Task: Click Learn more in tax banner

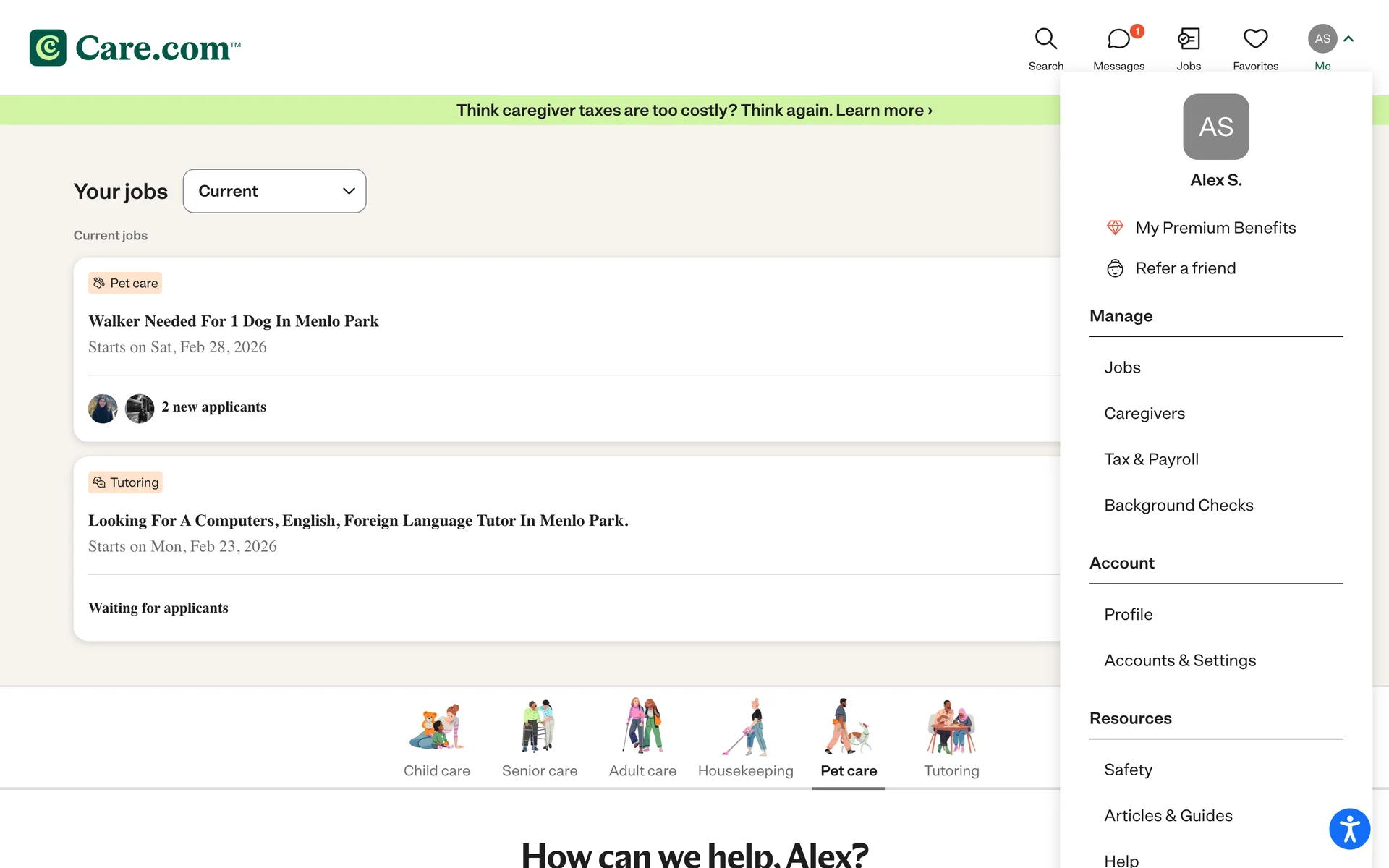Action: tap(883, 110)
